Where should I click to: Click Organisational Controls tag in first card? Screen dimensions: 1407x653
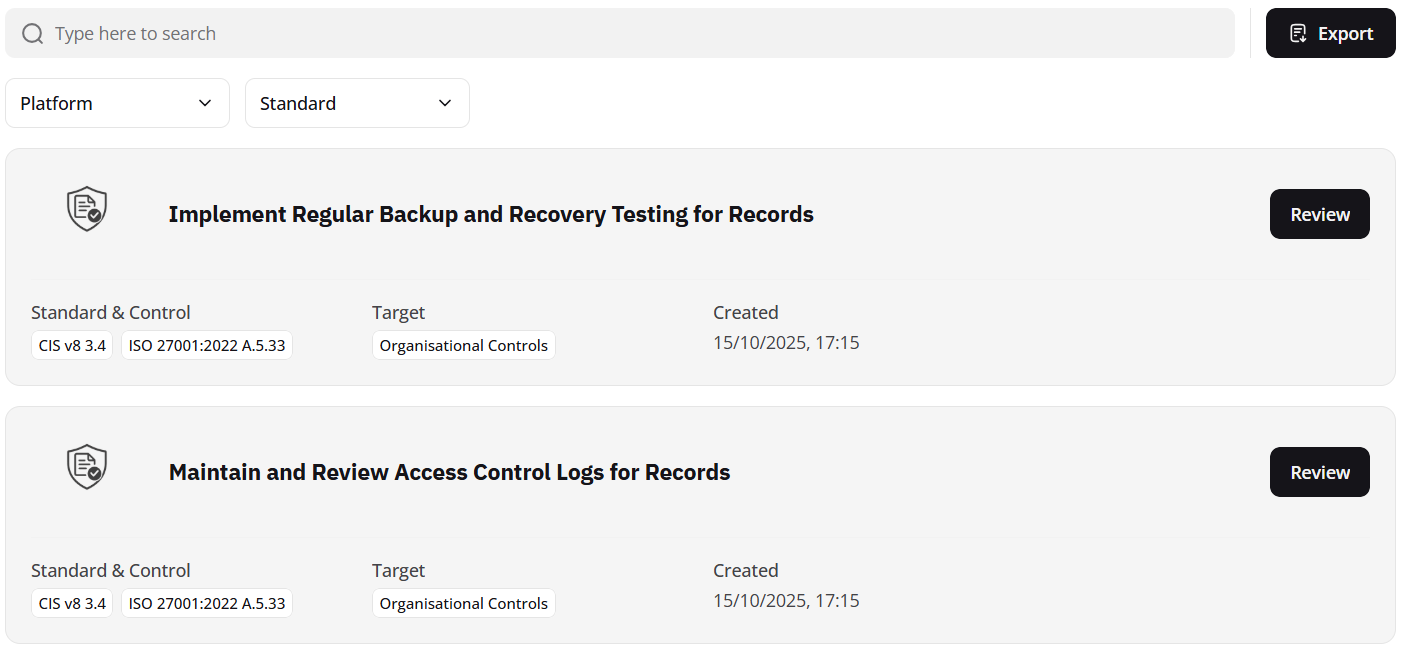(464, 346)
